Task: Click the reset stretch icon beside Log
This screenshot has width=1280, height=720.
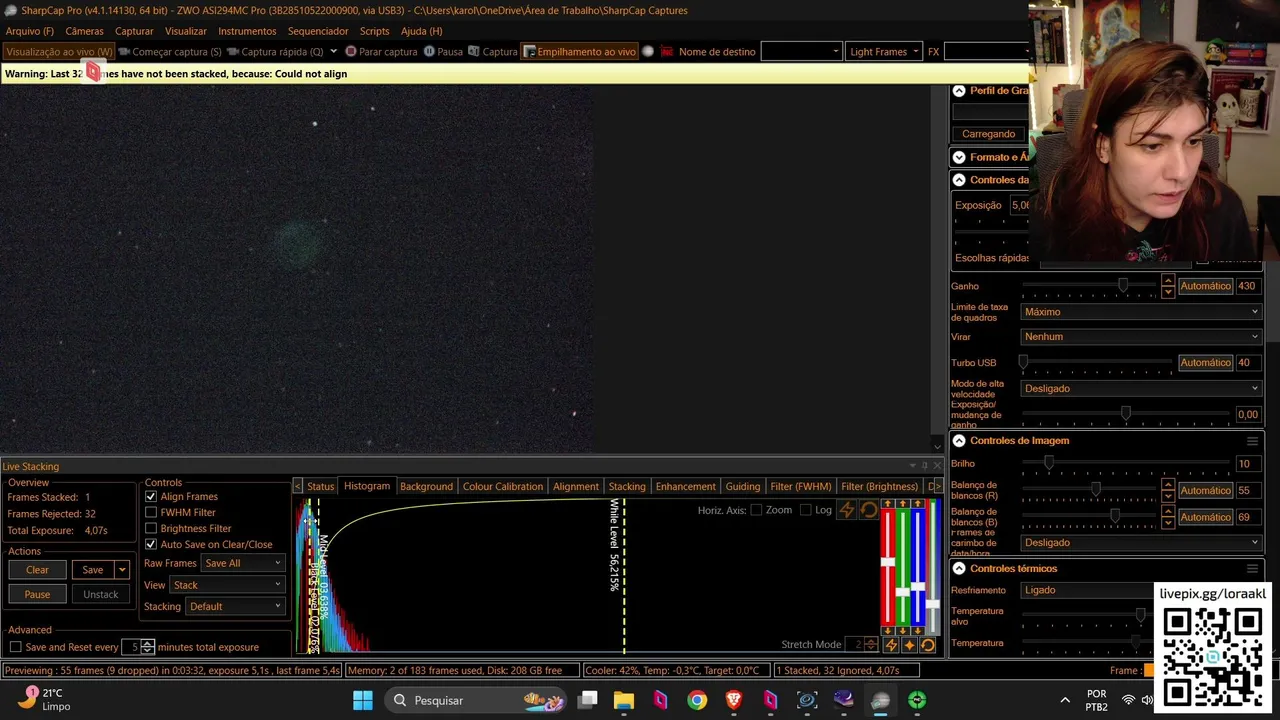Action: coord(868,511)
